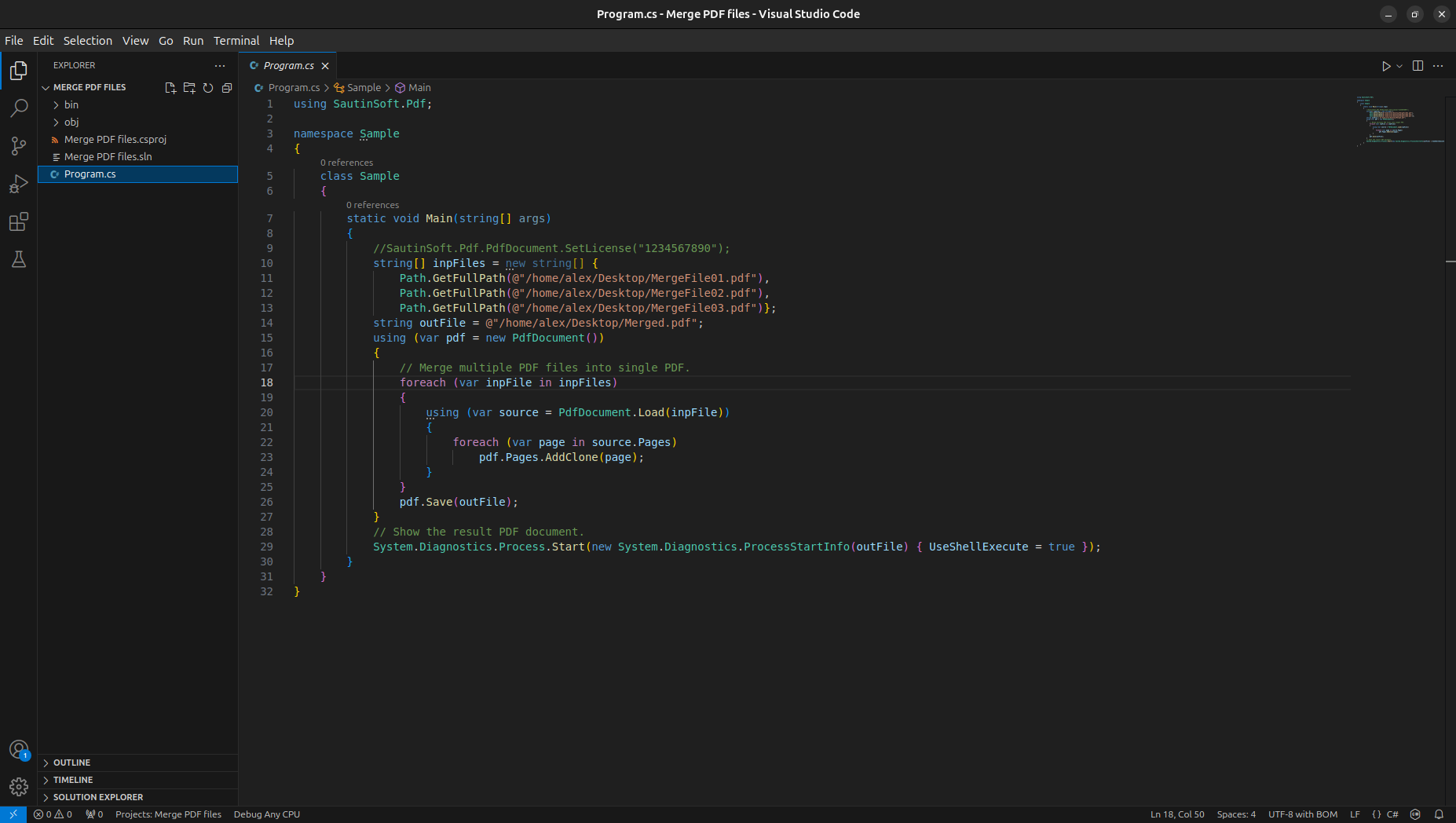1456x823 pixels.
Task: Click line number 18 in gutter
Action: (267, 383)
